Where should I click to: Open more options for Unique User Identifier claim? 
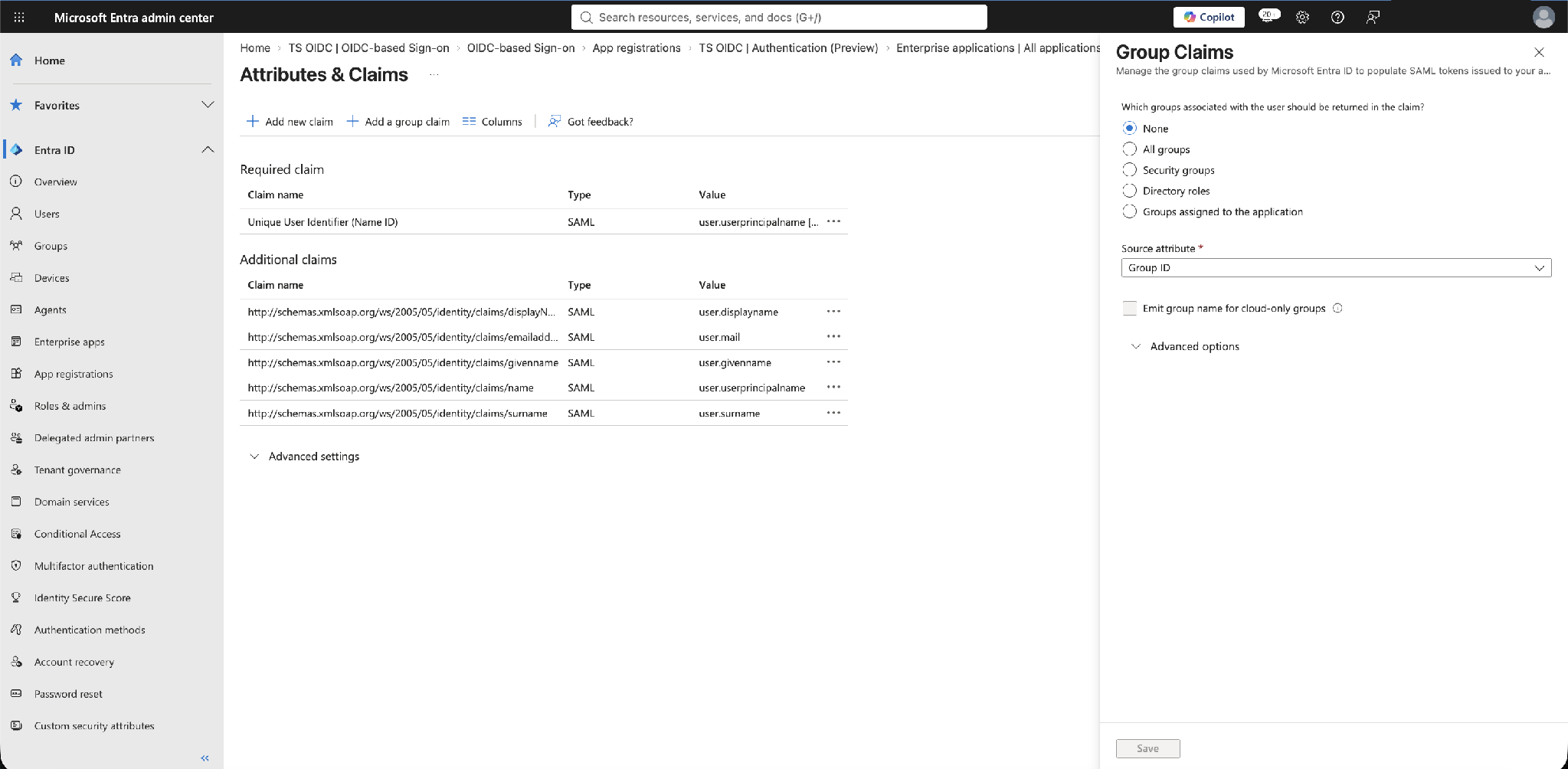[x=833, y=221]
